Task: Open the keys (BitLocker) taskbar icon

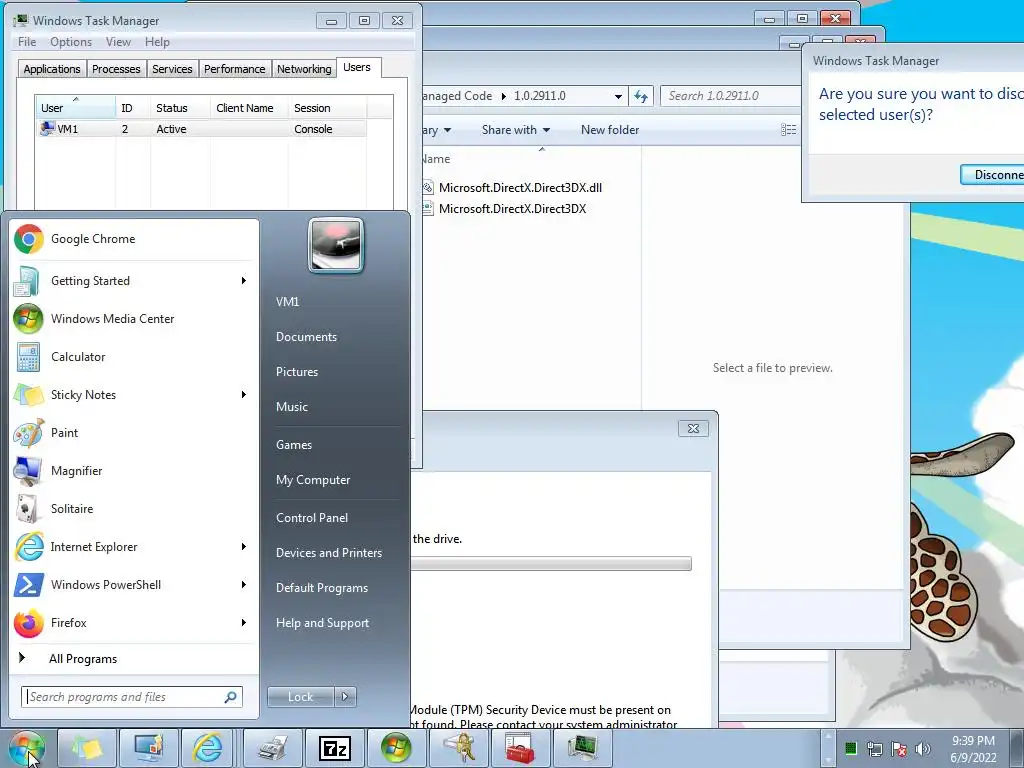Action: tap(458, 748)
